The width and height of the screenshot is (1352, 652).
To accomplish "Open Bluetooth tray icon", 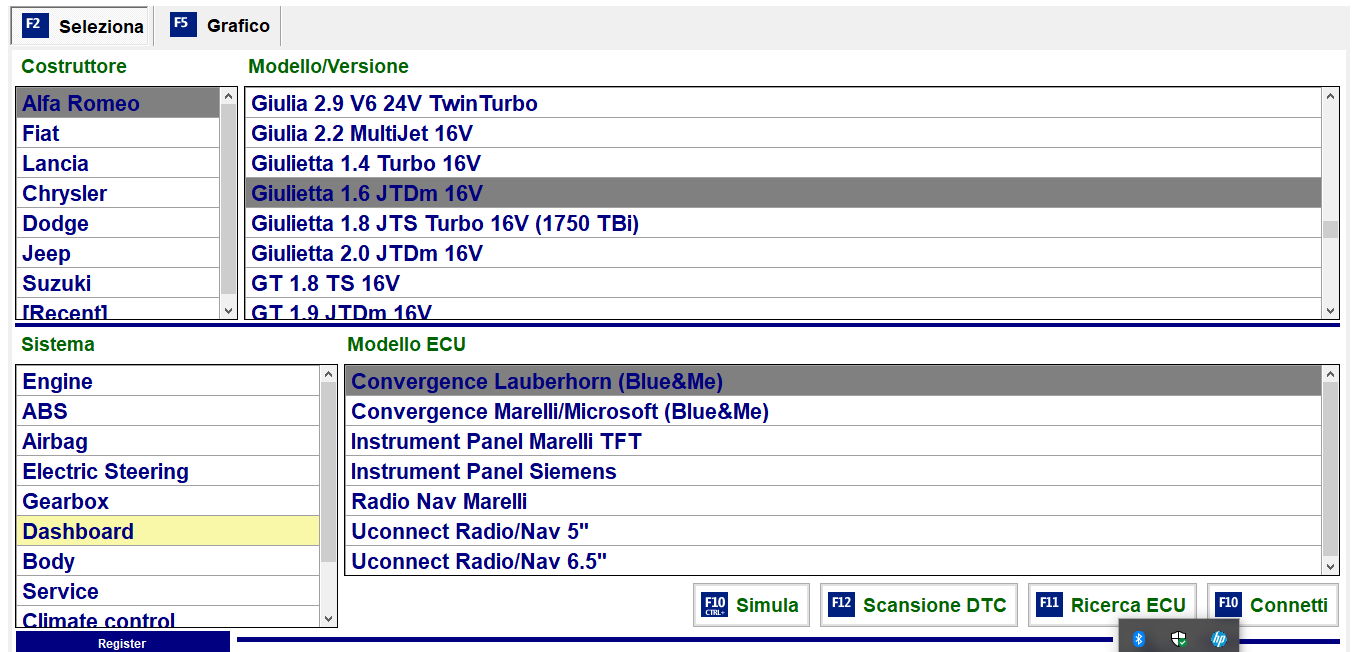I will [x=1138, y=638].
